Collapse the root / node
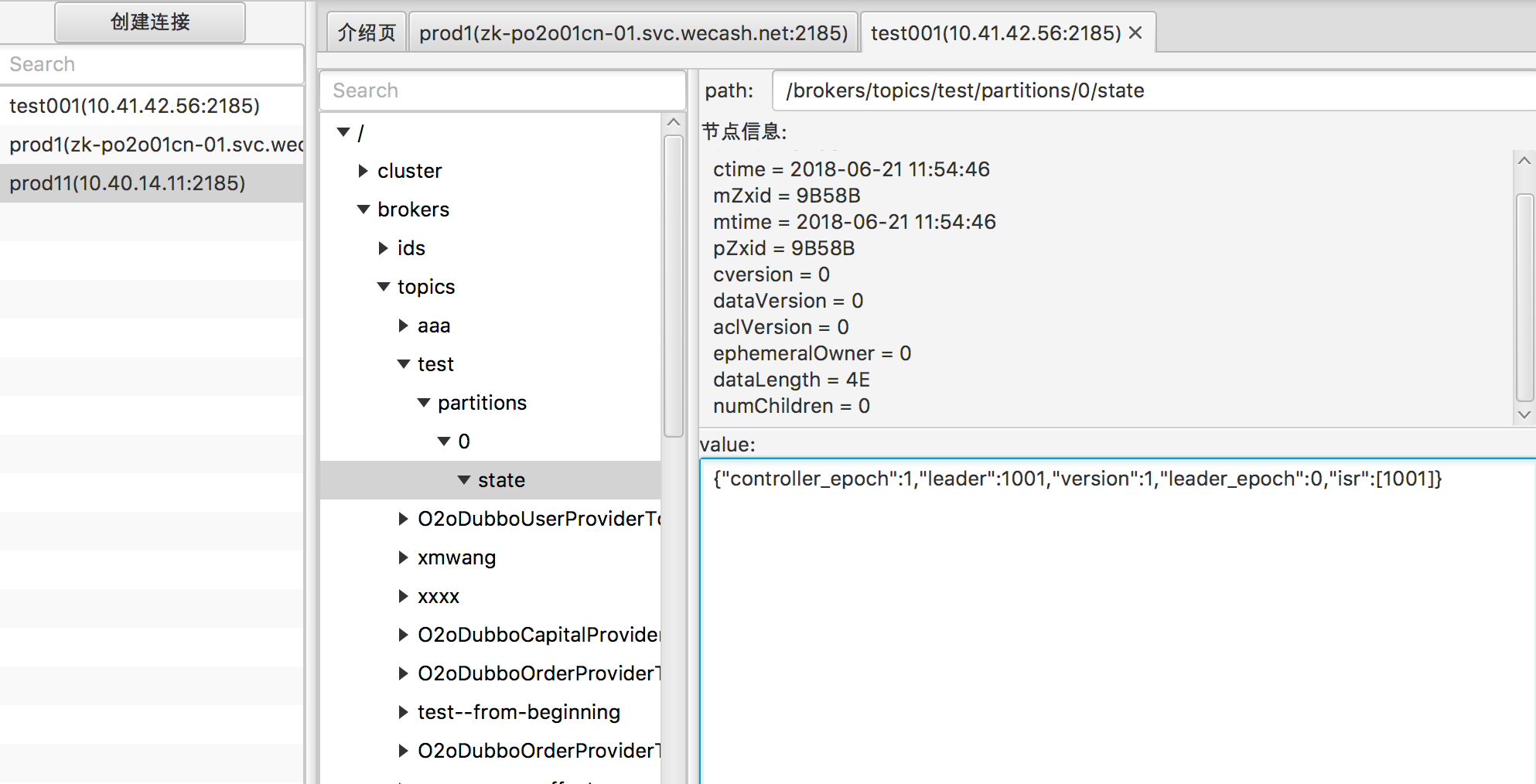The width and height of the screenshot is (1536, 784). [x=343, y=131]
